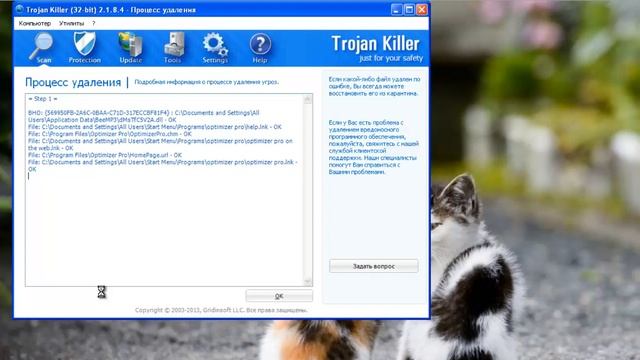Click the Задать вопрос button
Image resolution: width=640 pixels, height=360 pixels.
coord(373,266)
